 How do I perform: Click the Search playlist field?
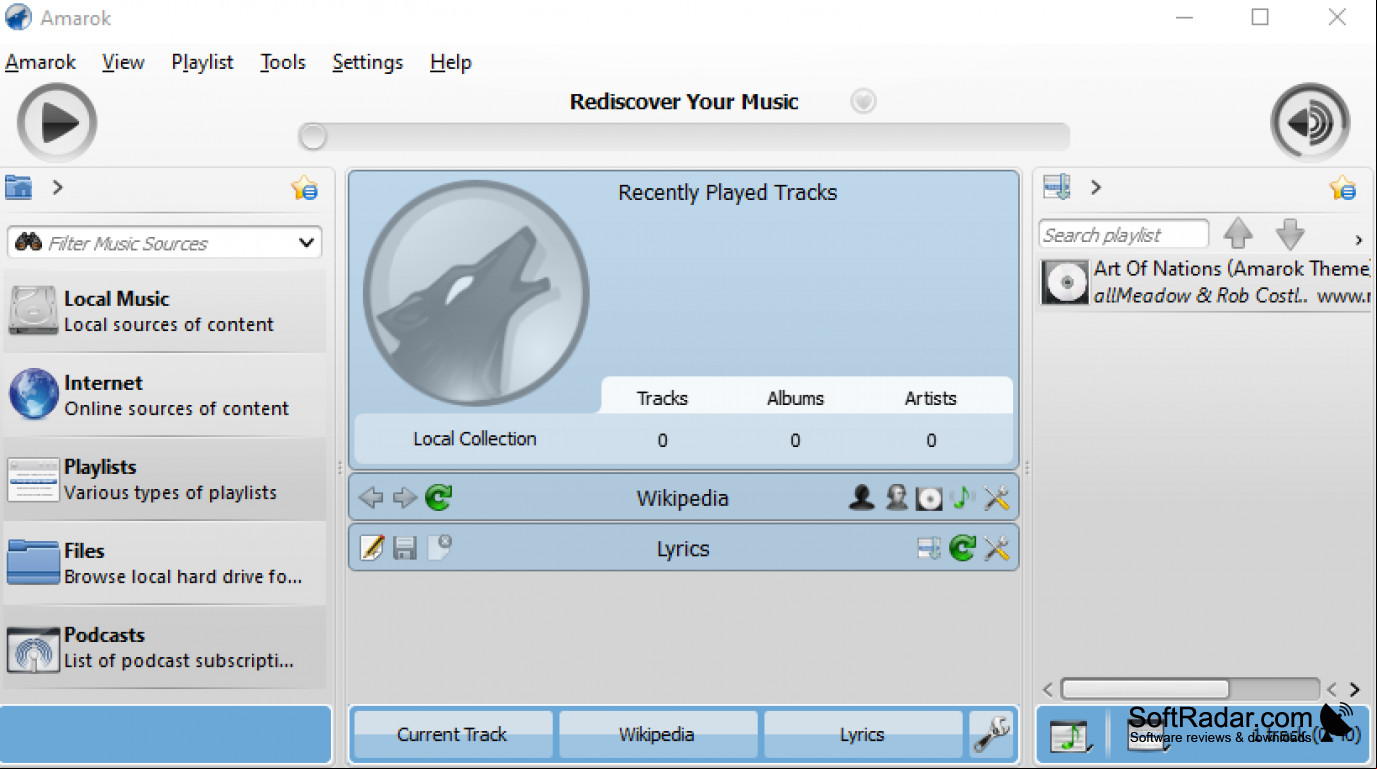1123,235
